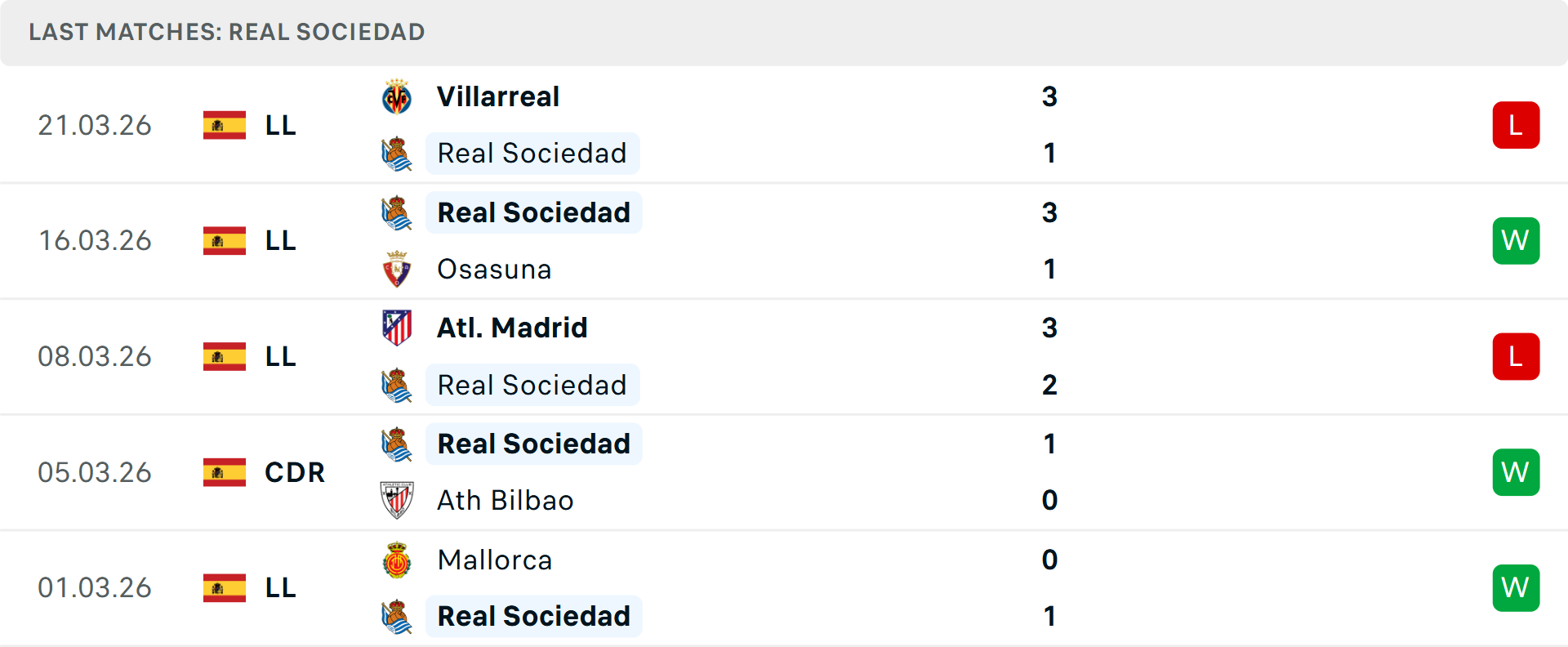Click the red L badge for the Villarreal loss
Screen dimensions: 1568x647
pyautogui.click(x=1516, y=124)
